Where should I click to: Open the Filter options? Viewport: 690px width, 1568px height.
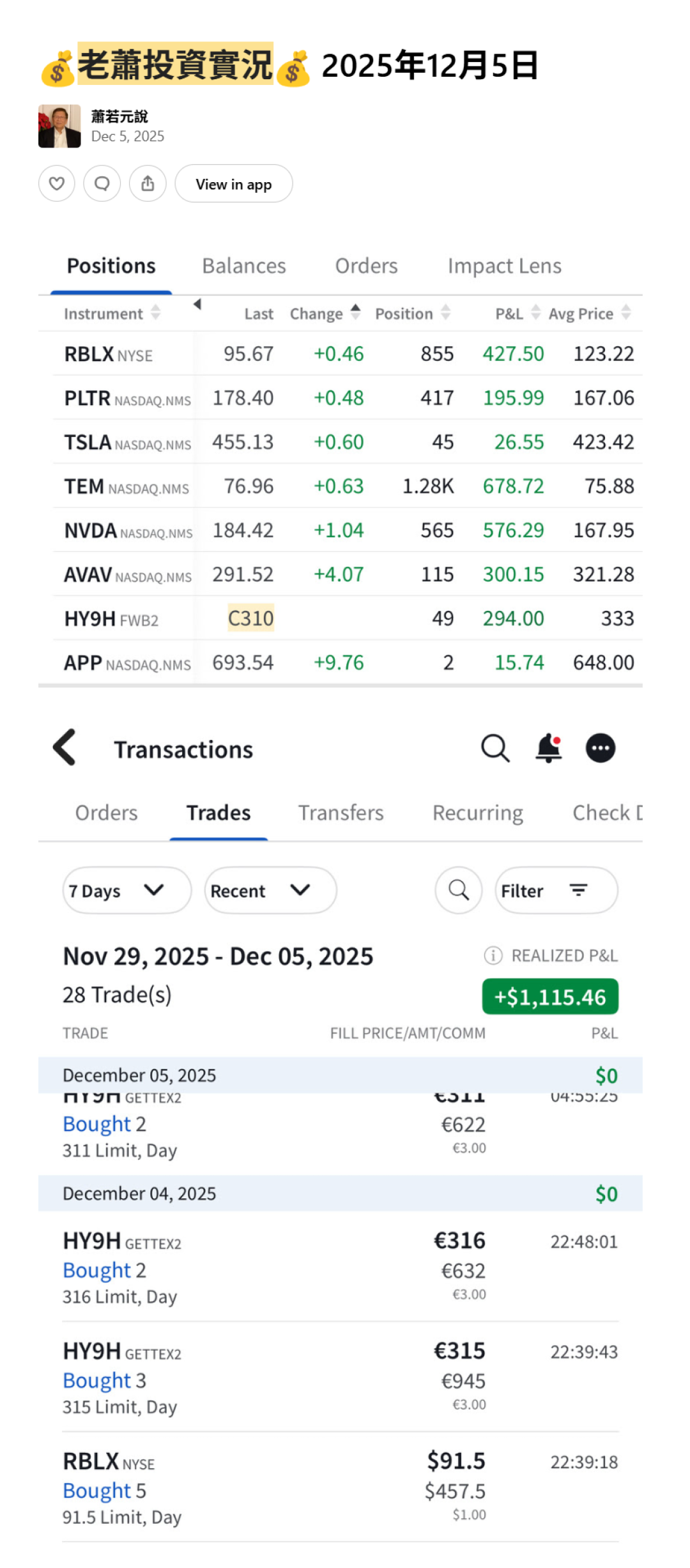(x=556, y=890)
